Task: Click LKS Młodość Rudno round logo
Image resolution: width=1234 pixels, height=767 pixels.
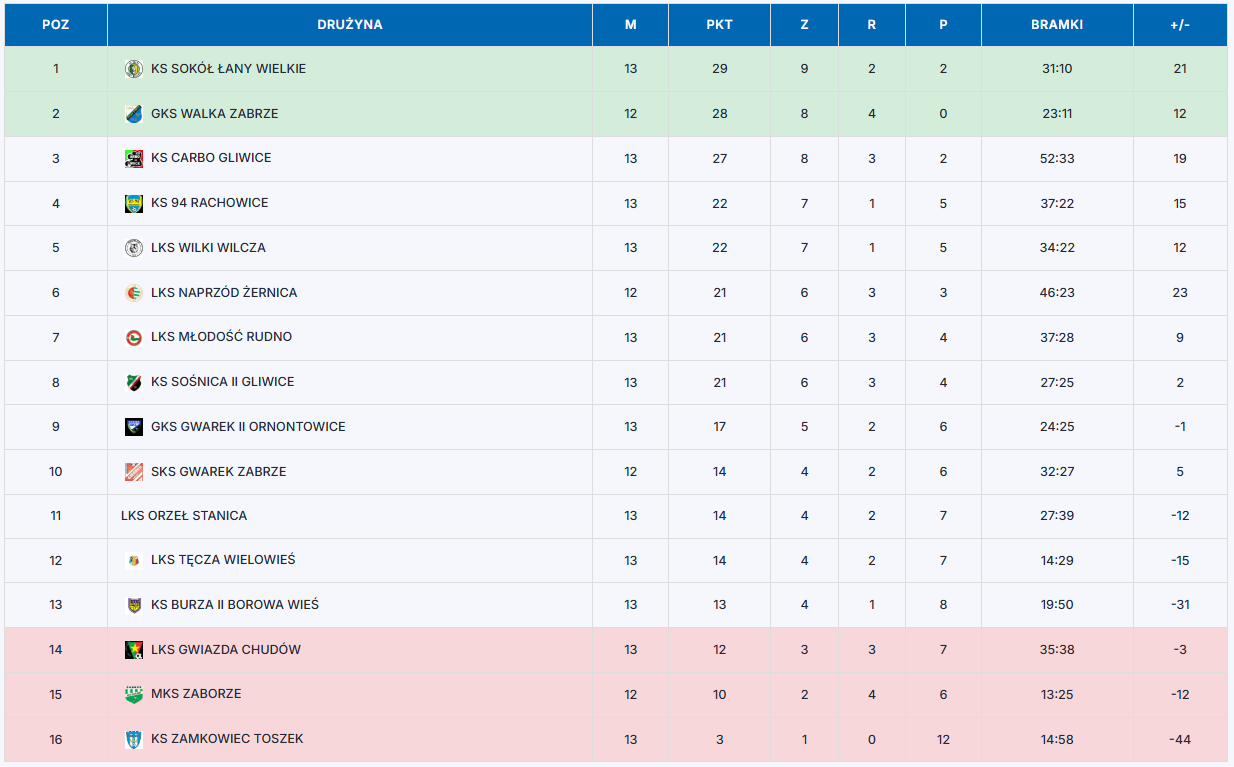Action: coord(133,337)
